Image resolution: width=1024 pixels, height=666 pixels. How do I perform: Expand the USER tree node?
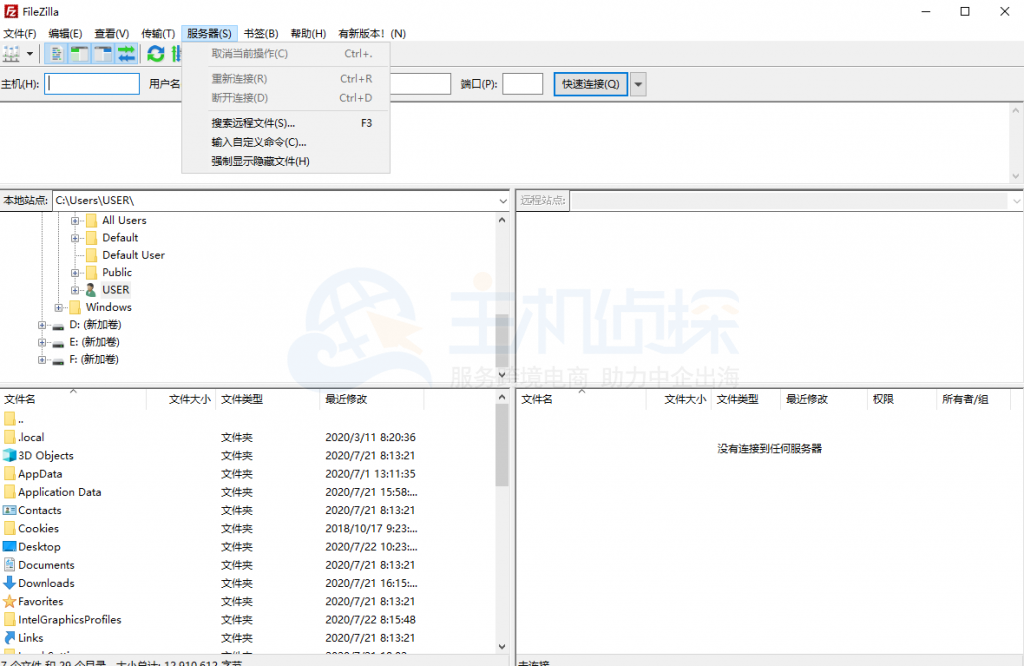[x=75, y=290]
